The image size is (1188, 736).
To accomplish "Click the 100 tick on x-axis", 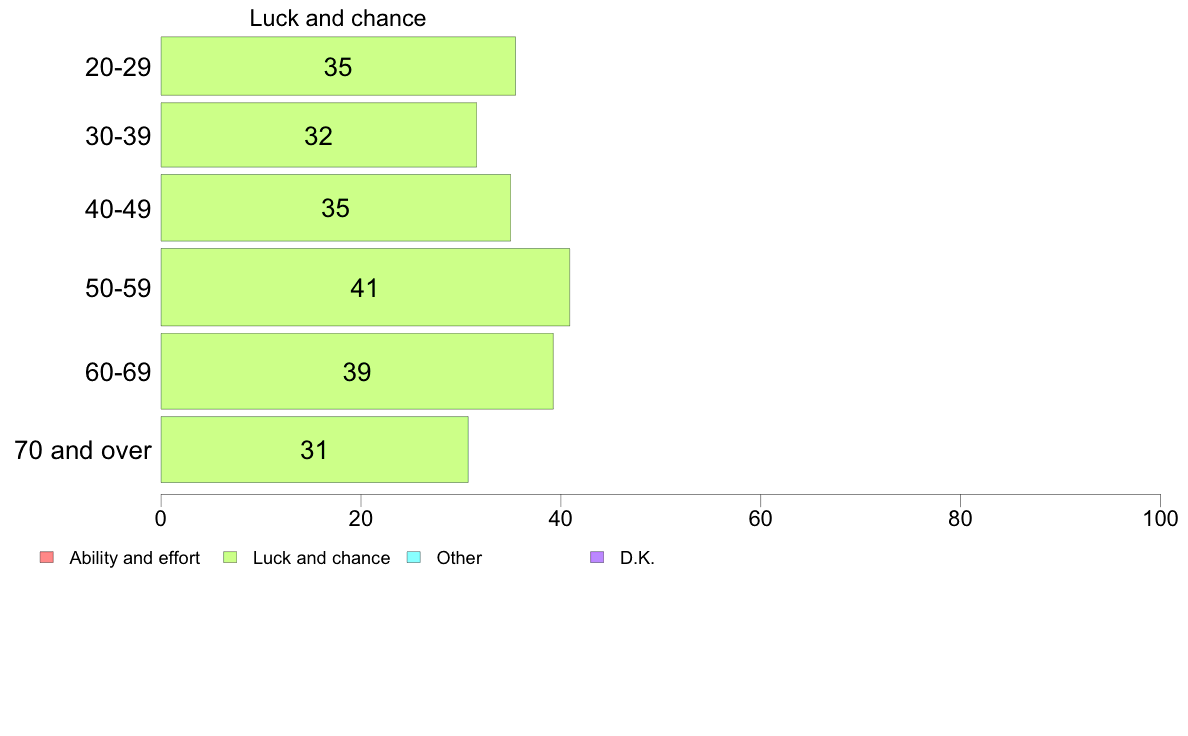I will pos(1160,518).
